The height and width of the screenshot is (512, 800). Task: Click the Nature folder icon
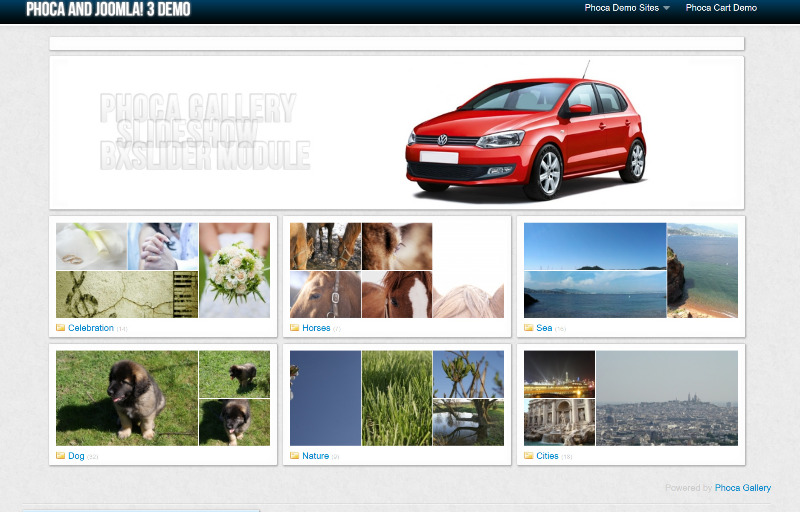coord(294,455)
